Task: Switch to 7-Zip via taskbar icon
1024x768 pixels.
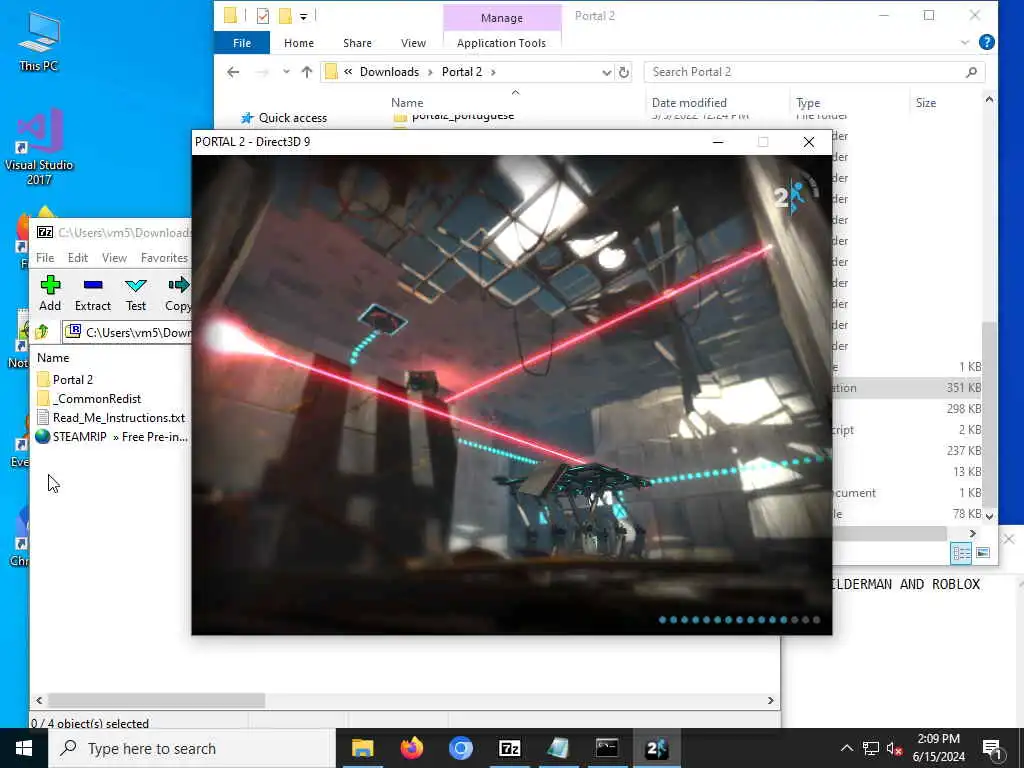Action: click(x=509, y=748)
